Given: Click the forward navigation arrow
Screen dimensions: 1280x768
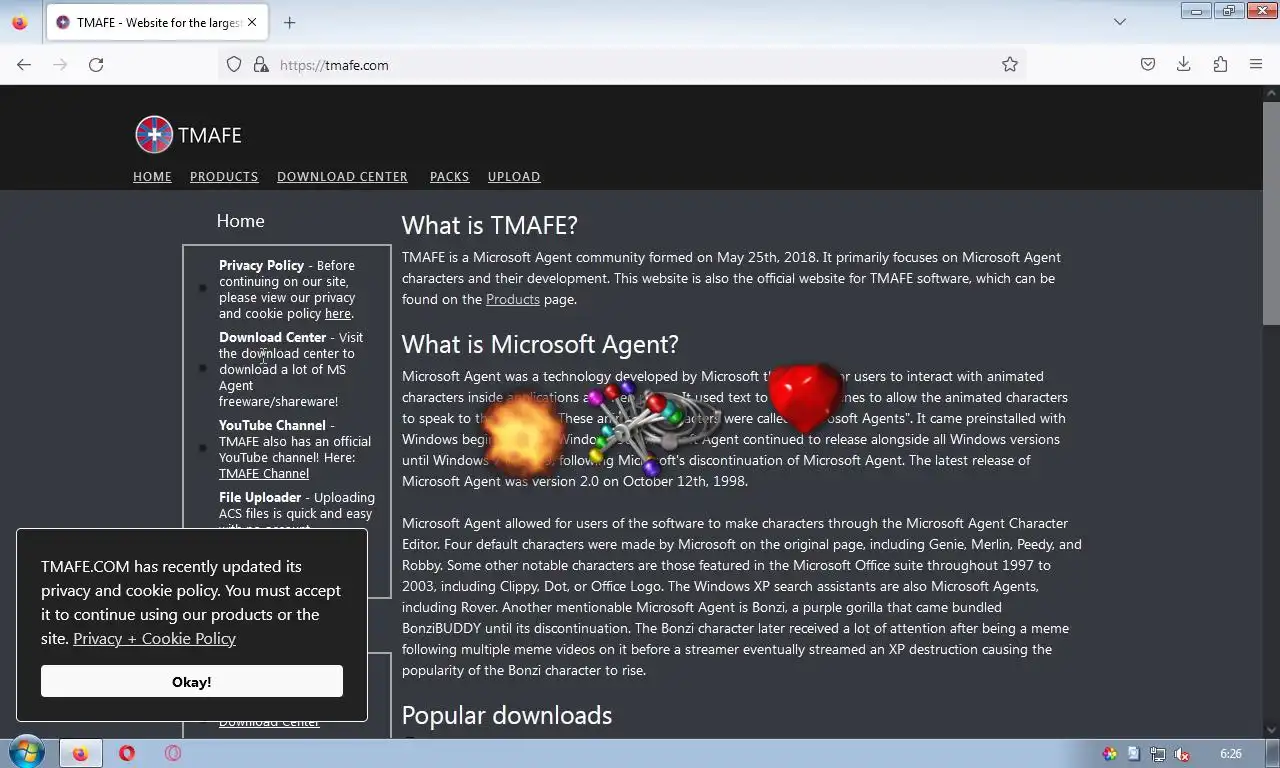Looking at the screenshot, I should click(x=60, y=65).
